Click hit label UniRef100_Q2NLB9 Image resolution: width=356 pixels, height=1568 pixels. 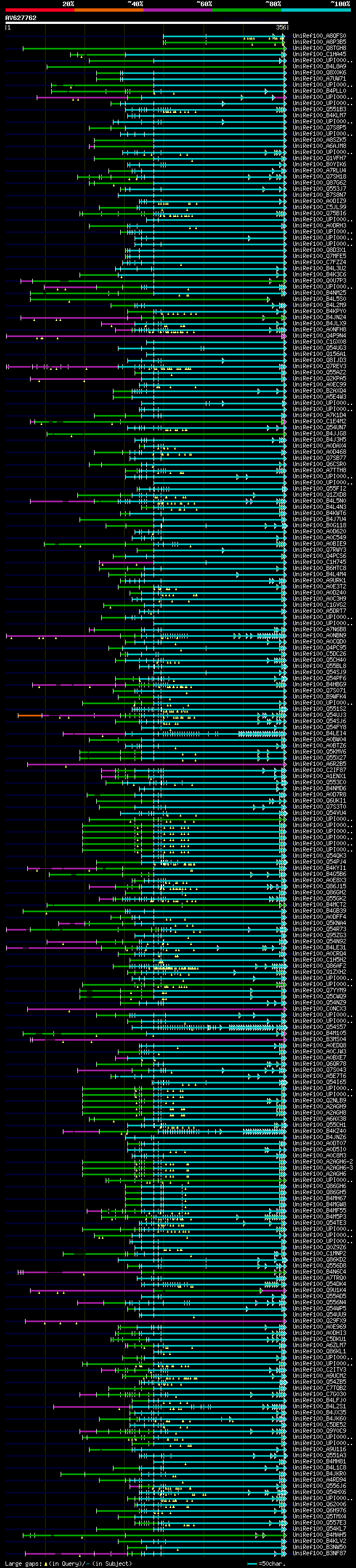[319, 1101]
